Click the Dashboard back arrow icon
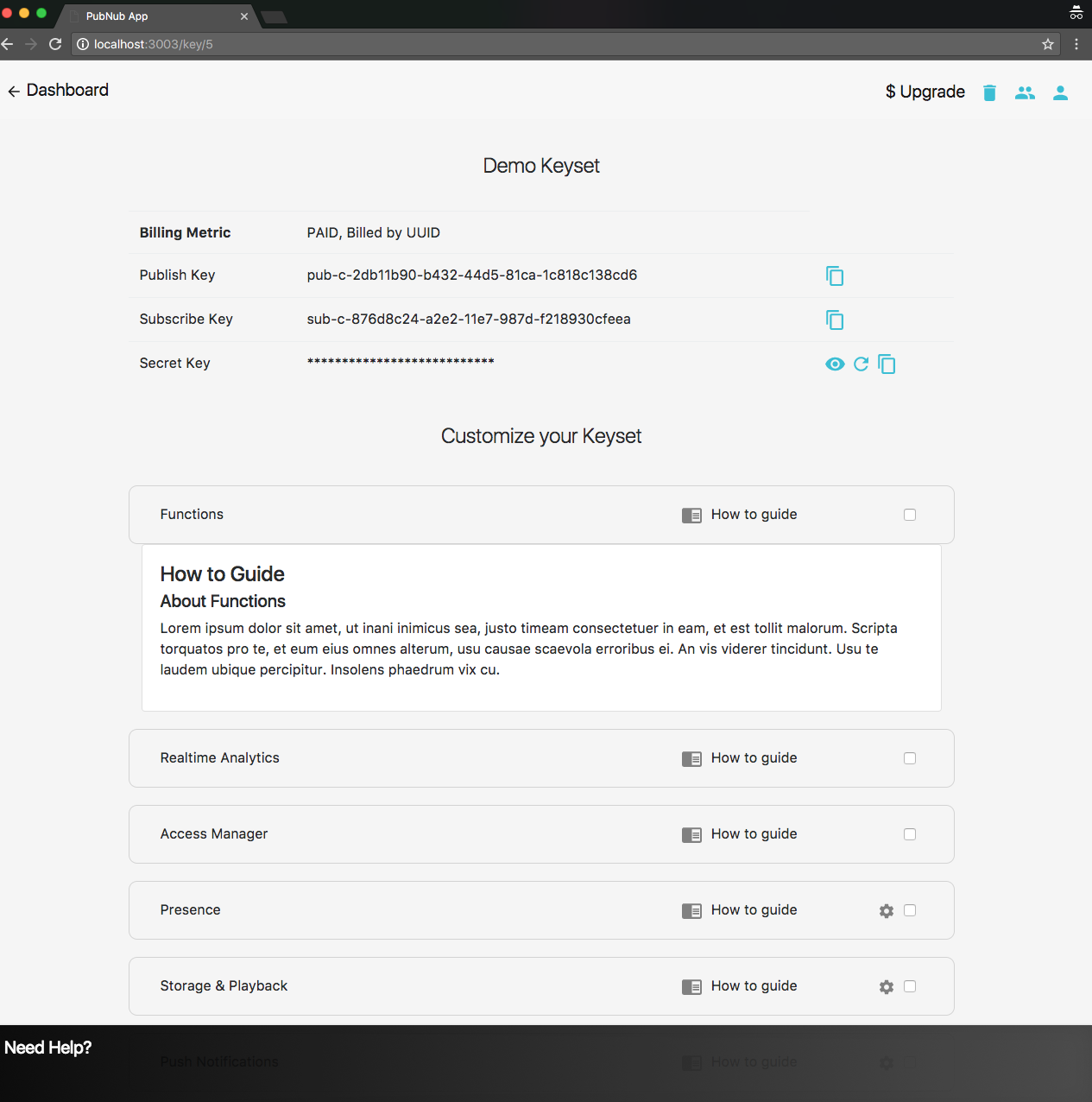This screenshot has height=1102, width=1092. coord(14,92)
